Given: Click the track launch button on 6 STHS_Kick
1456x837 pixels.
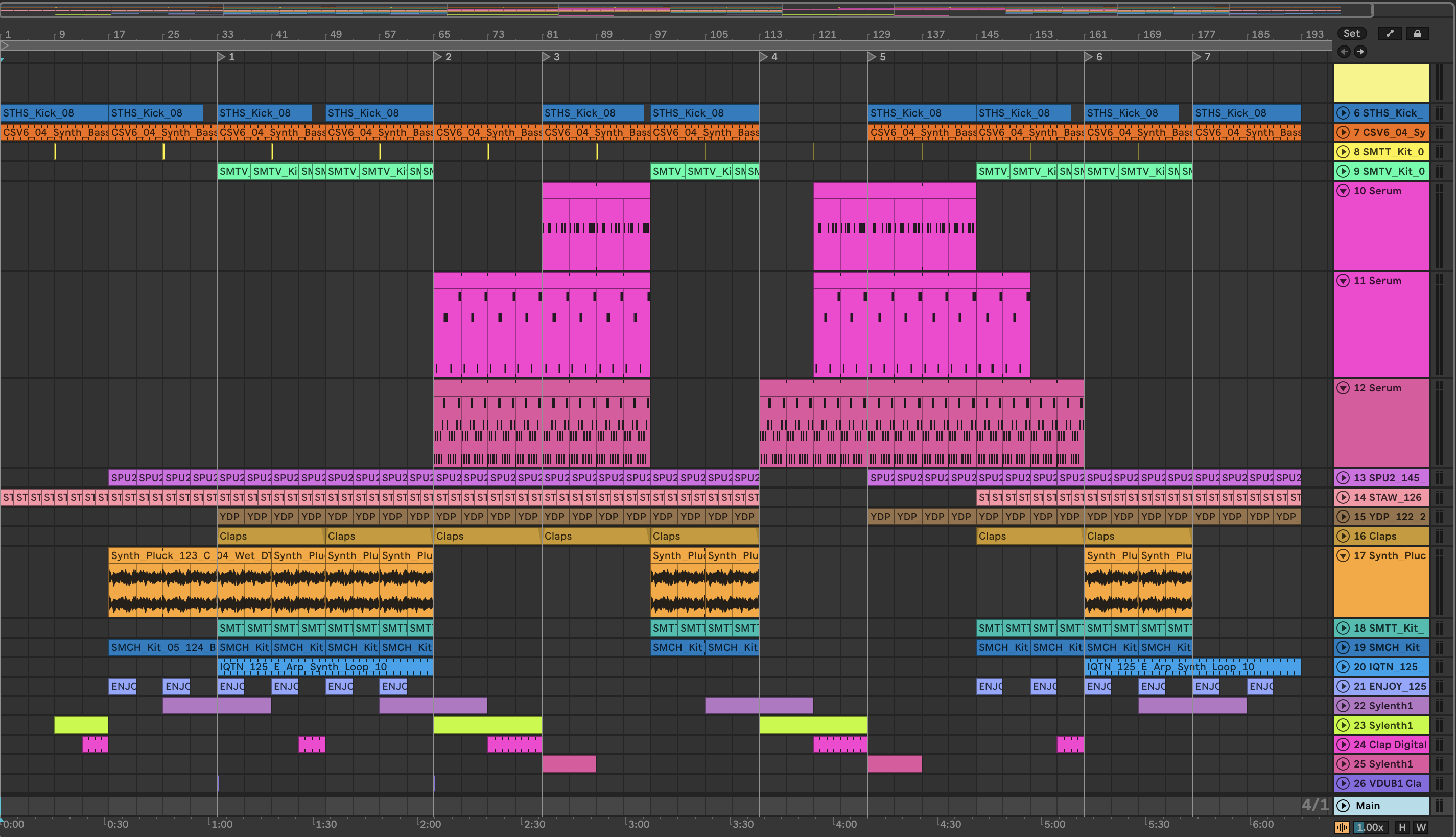Looking at the screenshot, I should pos(1343,113).
